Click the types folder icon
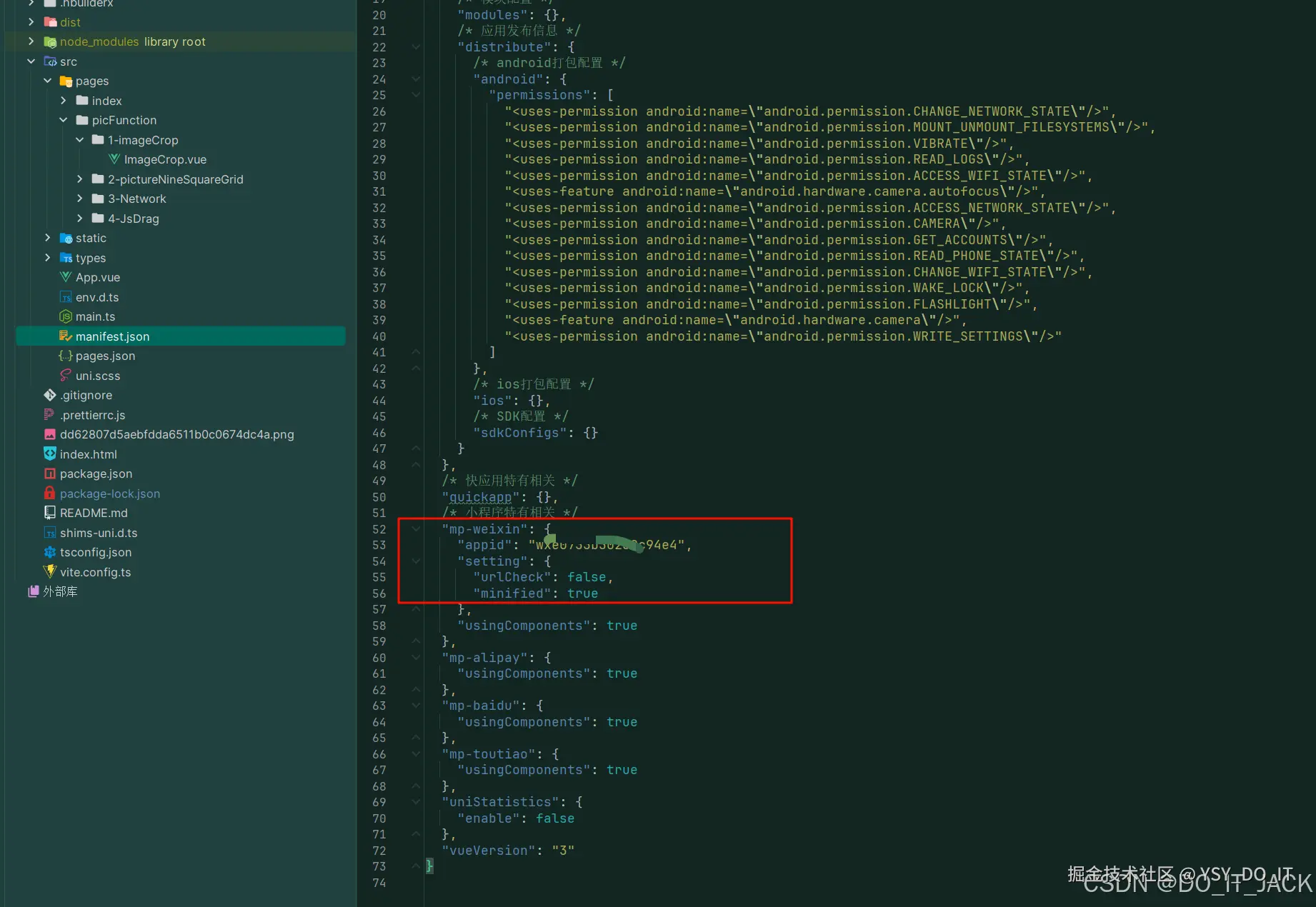The height and width of the screenshot is (907, 1316). click(x=66, y=258)
